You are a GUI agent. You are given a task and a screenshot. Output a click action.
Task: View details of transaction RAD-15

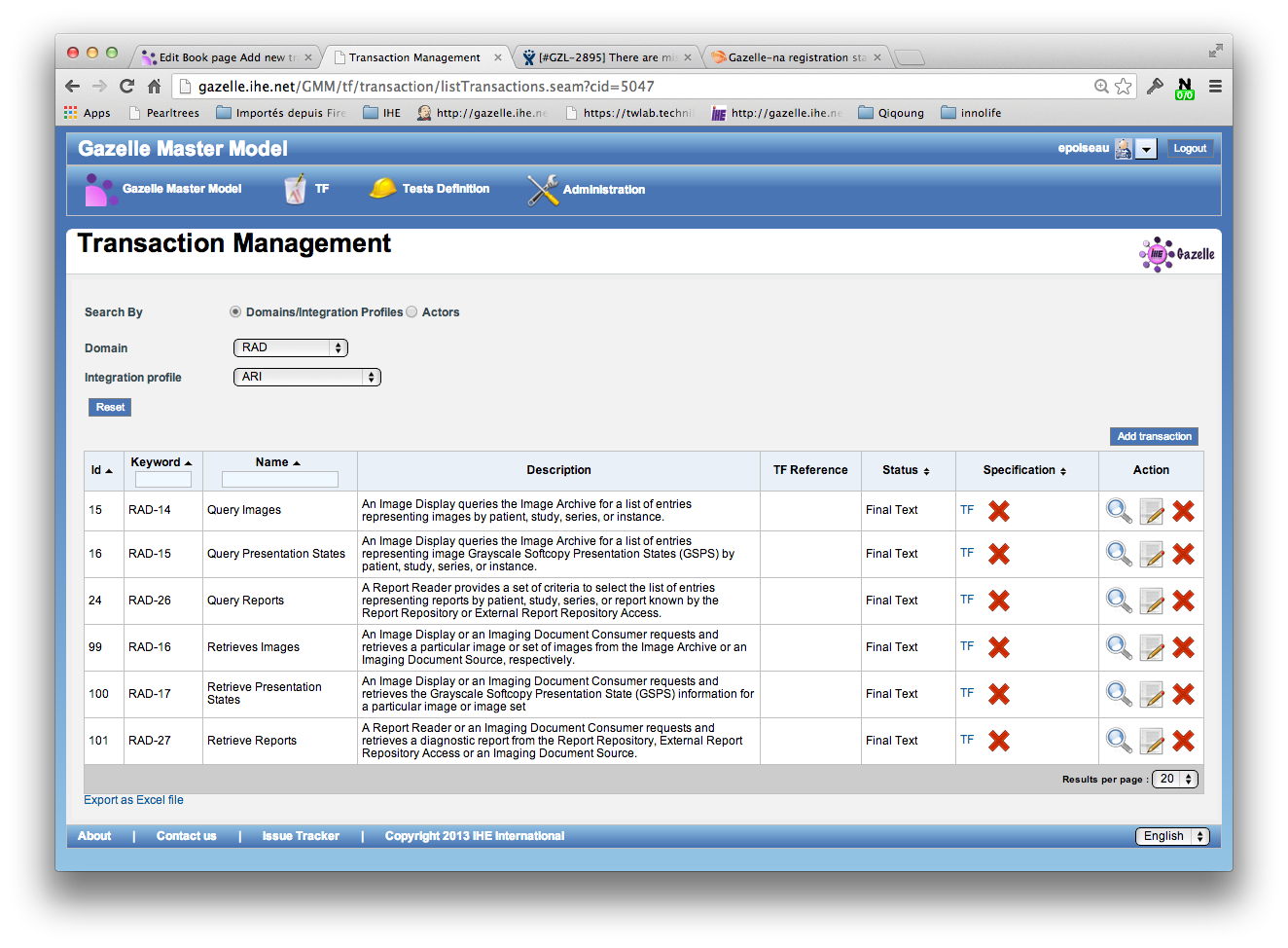(x=1119, y=554)
